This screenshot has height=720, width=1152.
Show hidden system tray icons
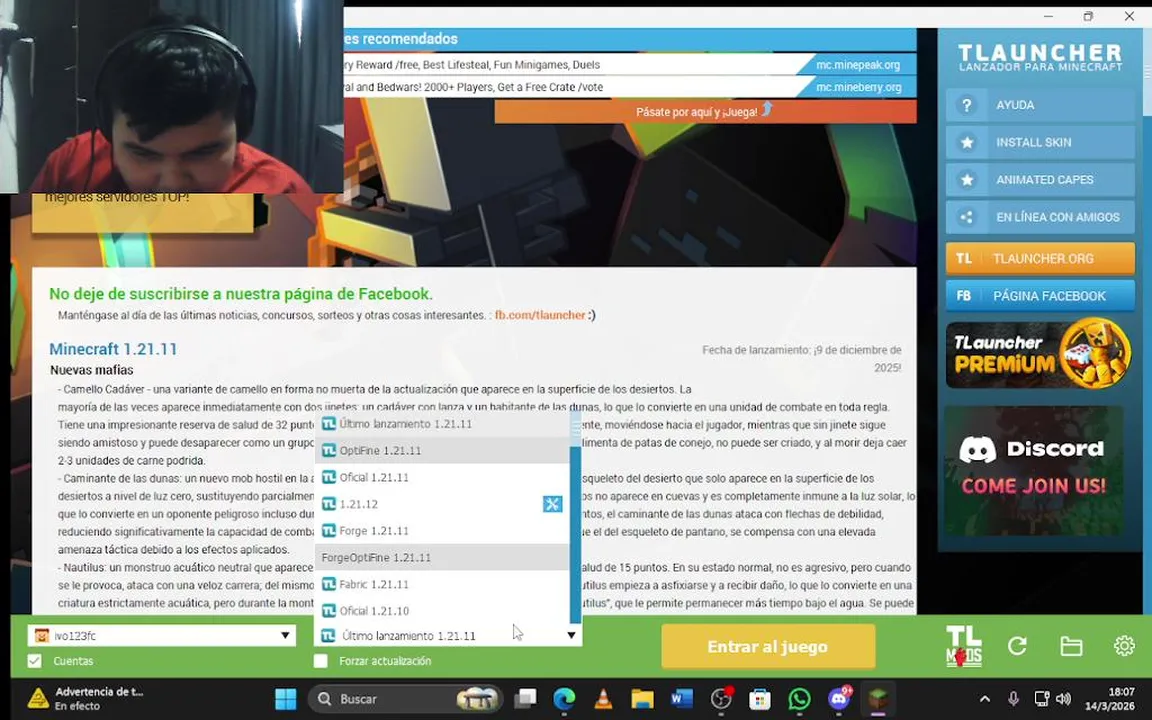coord(984,699)
